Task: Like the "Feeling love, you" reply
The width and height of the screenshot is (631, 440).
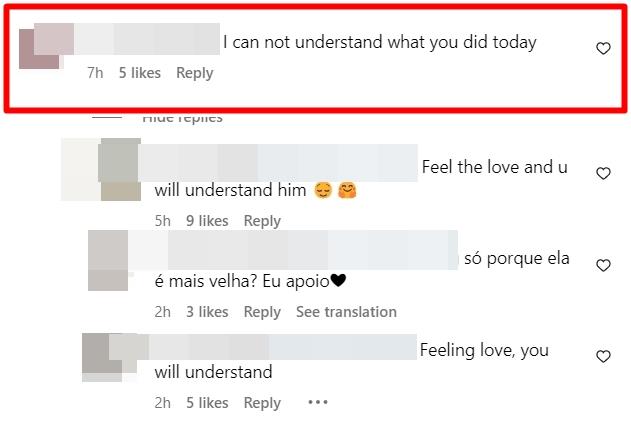Action: click(603, 357)
